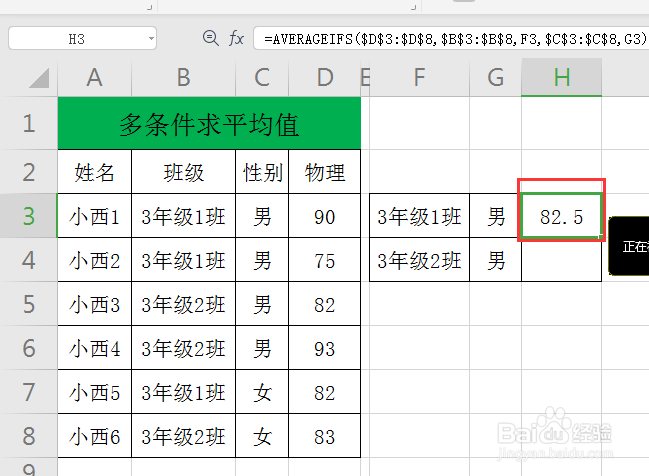Click 女 gender cell in 小西6 row

tap(262, 435)
